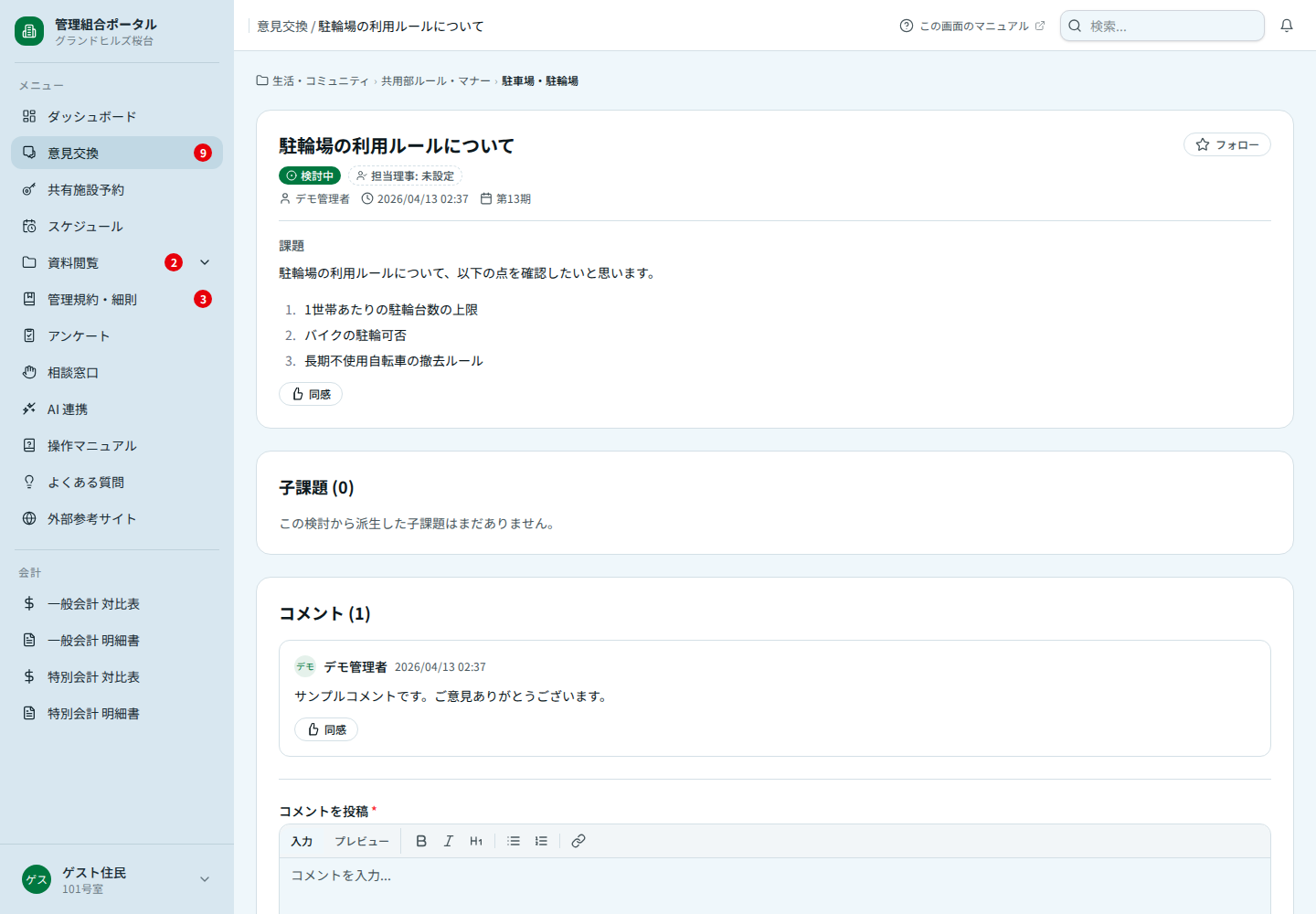Click the 生活・コミュニティ breadcrumb

313,80
